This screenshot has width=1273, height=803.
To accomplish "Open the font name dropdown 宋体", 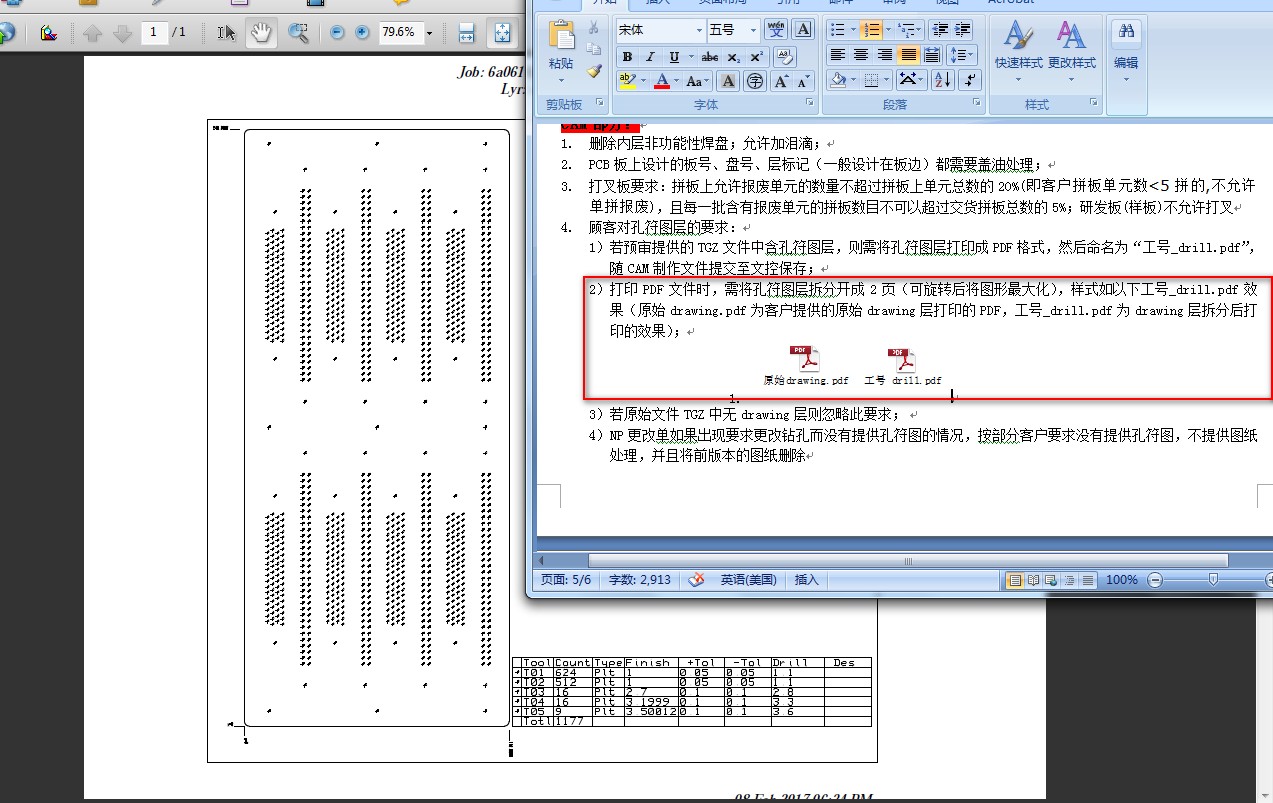I will tap(697, 30).
